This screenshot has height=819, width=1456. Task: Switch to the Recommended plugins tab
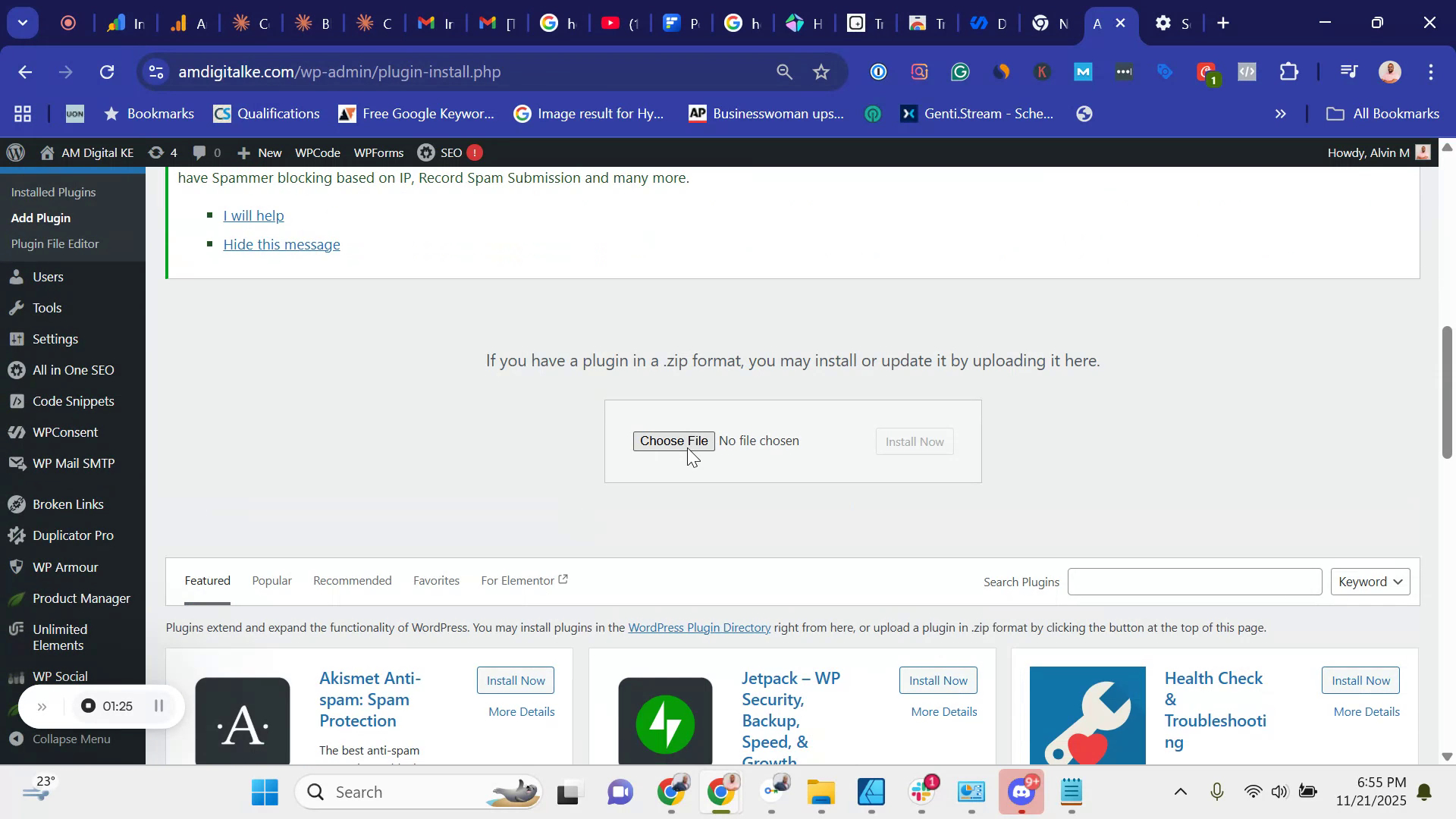351,580
